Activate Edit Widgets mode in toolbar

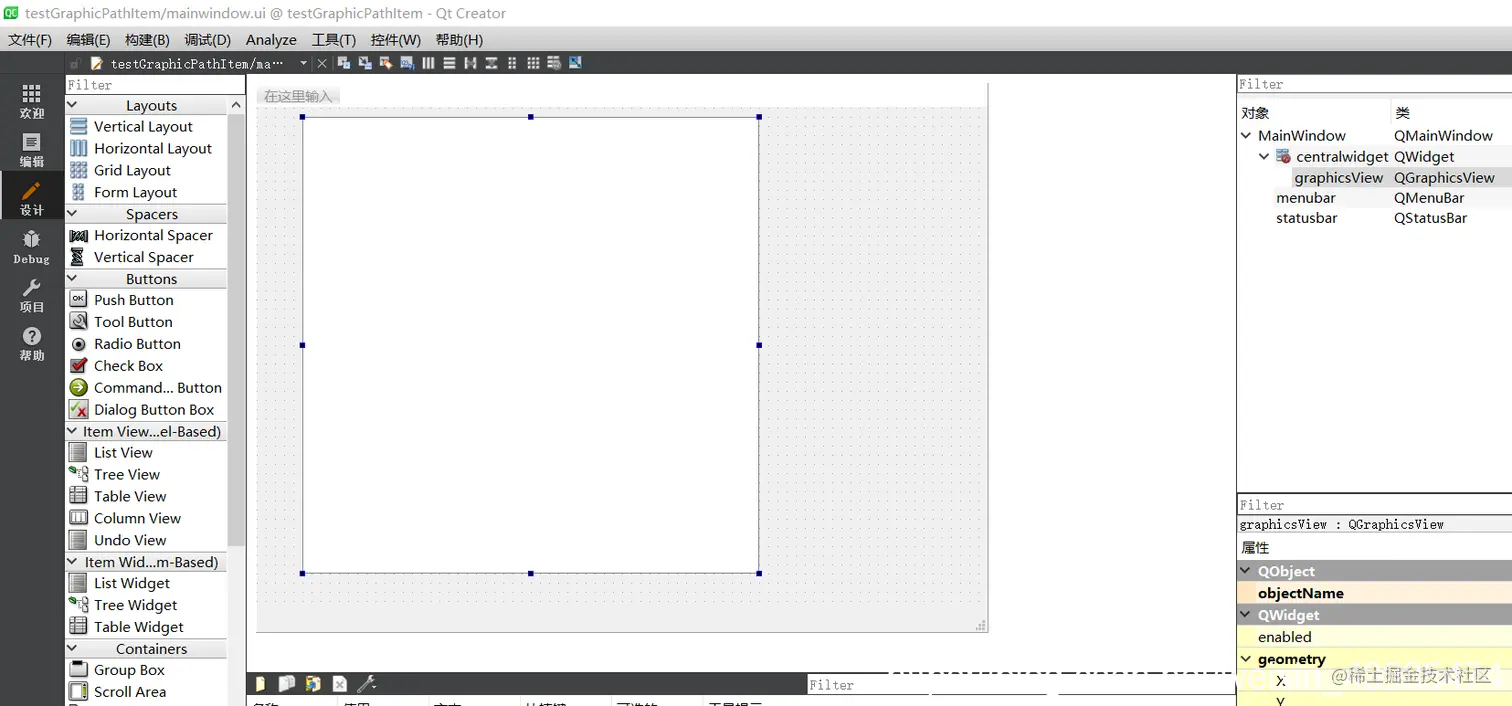(344, 63)
